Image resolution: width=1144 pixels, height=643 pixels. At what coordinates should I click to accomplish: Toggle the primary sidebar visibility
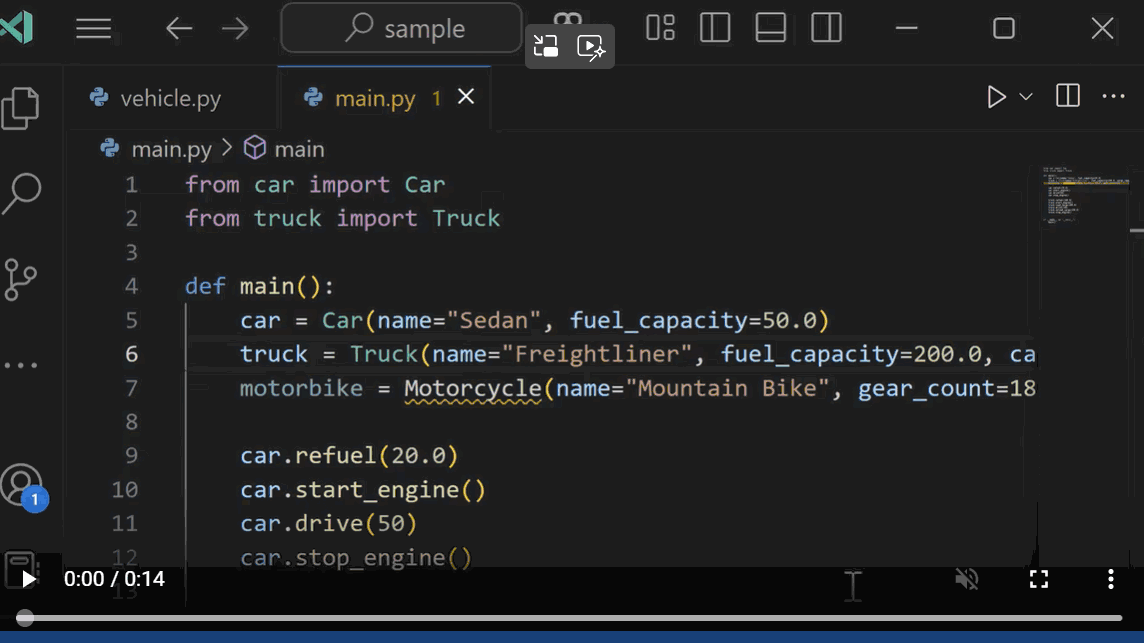(714, 28)
